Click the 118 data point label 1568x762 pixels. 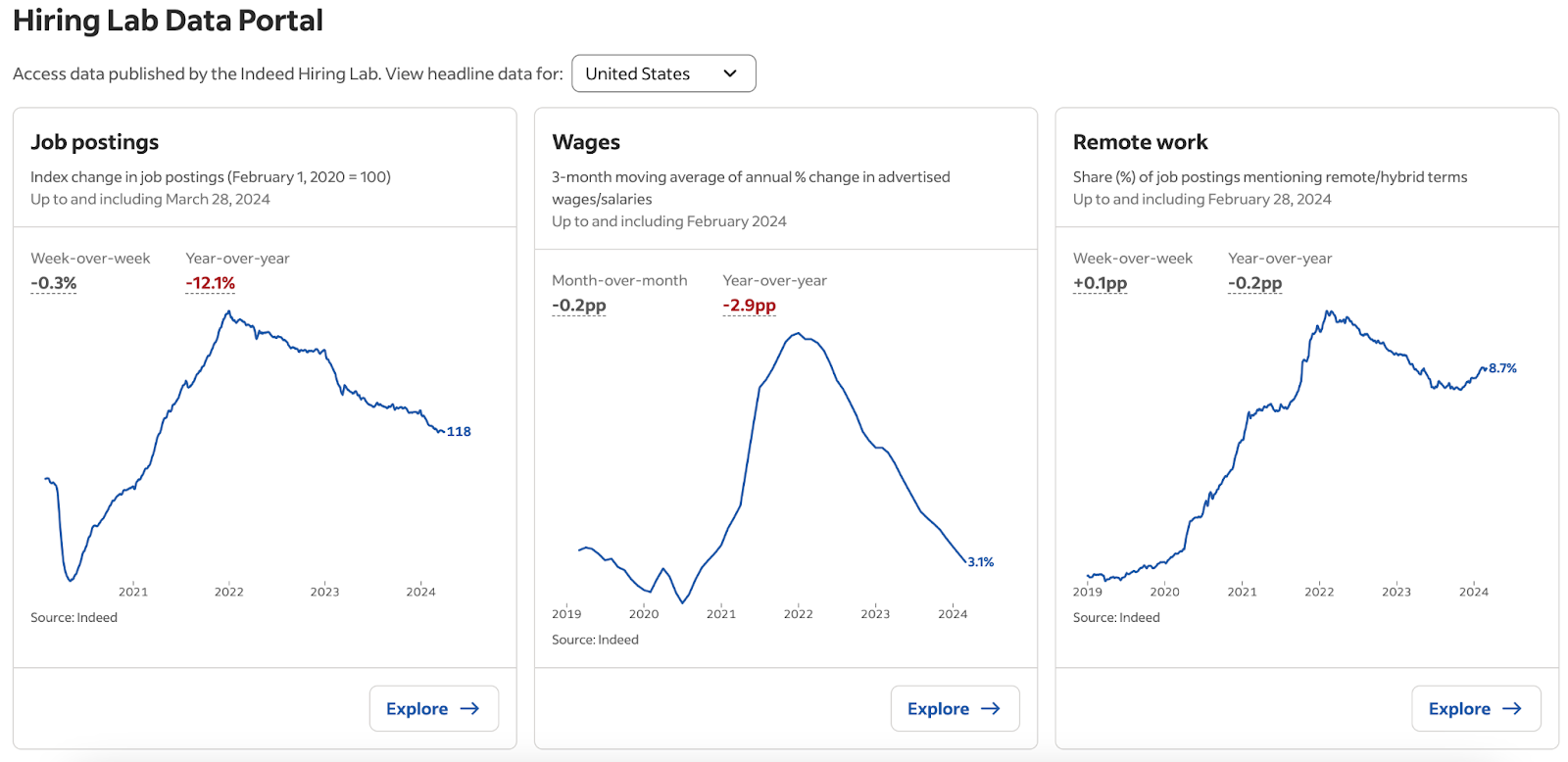pos(458,431)
